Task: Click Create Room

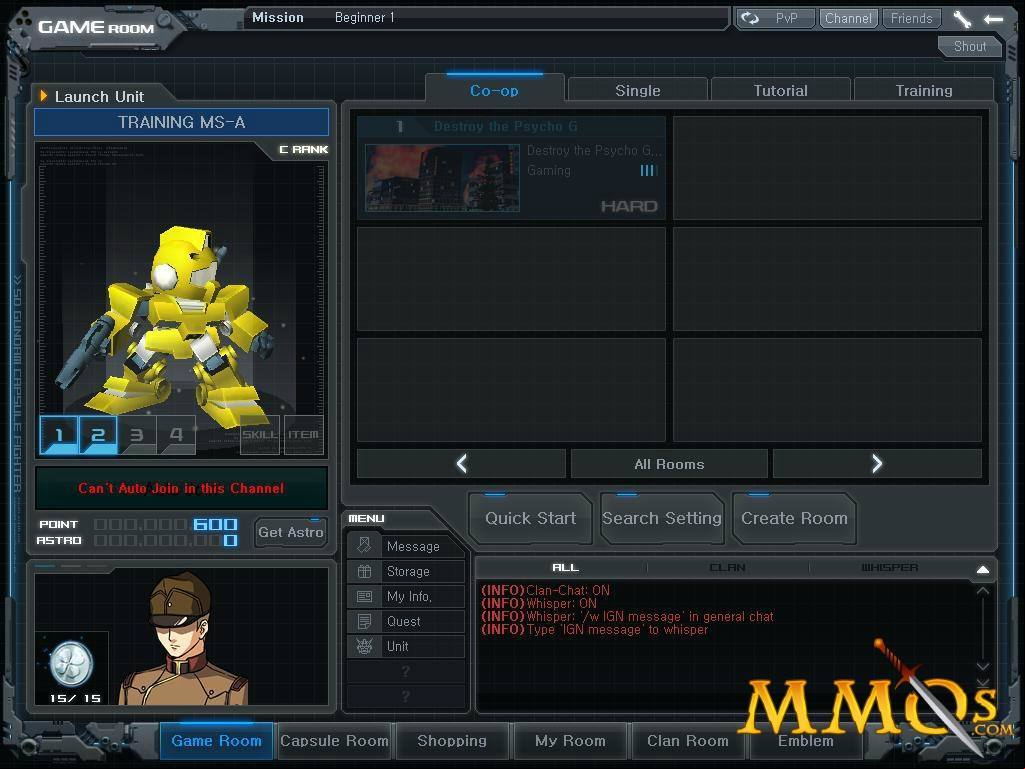Action: point(794,519)
